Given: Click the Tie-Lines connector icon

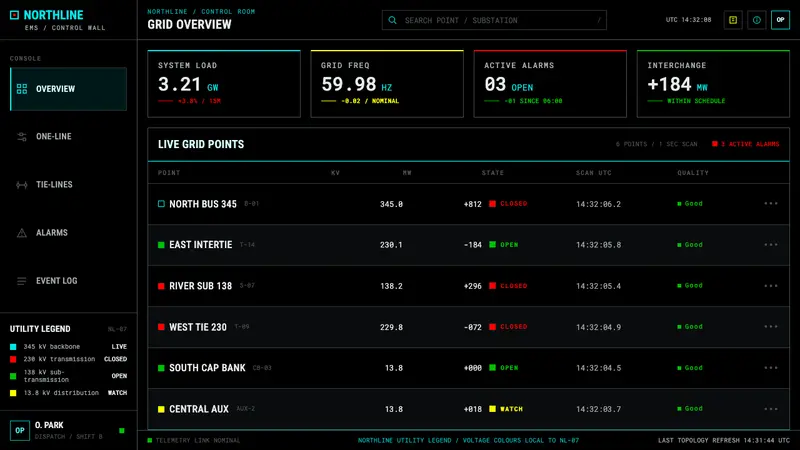Looking at the screenshot, I should pyautogui.click(x=21, y=185).
